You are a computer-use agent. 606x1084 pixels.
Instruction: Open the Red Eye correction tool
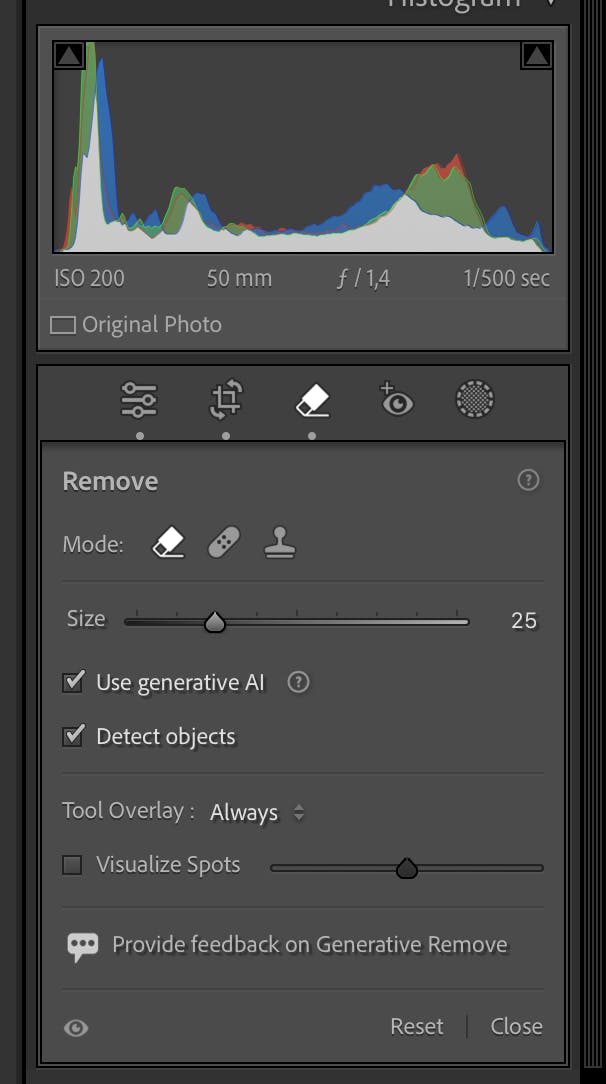click(397, 399)
